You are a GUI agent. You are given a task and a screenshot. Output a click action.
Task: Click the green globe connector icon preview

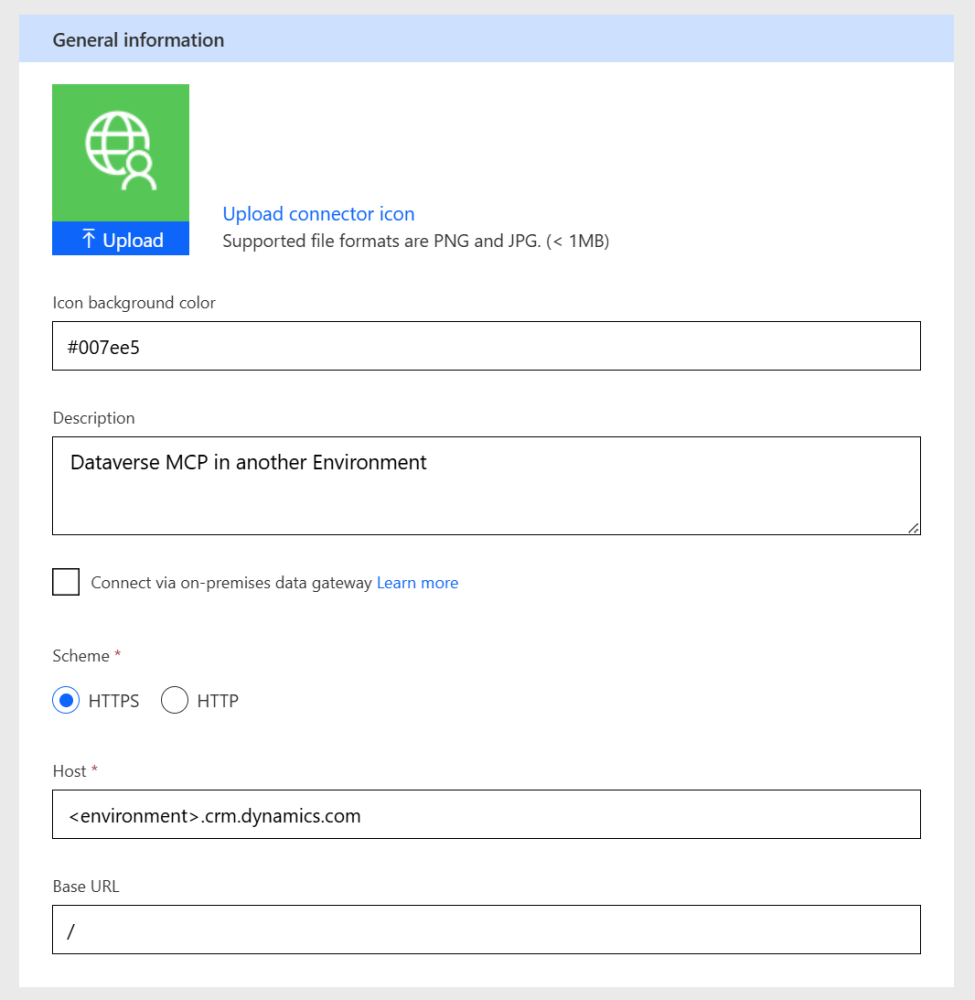click(120, 152)
